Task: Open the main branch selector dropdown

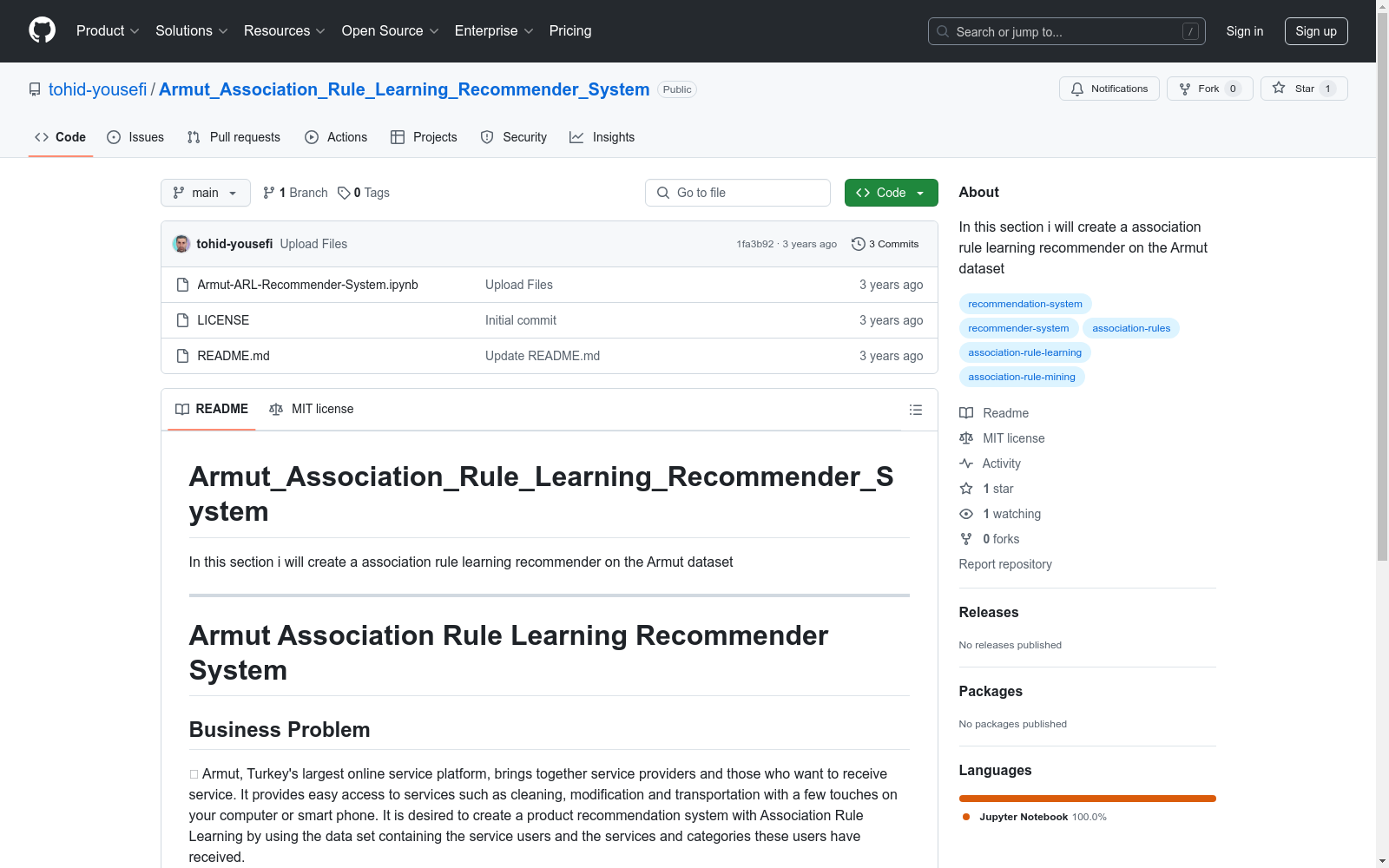Action: click(x=206, y=193)
